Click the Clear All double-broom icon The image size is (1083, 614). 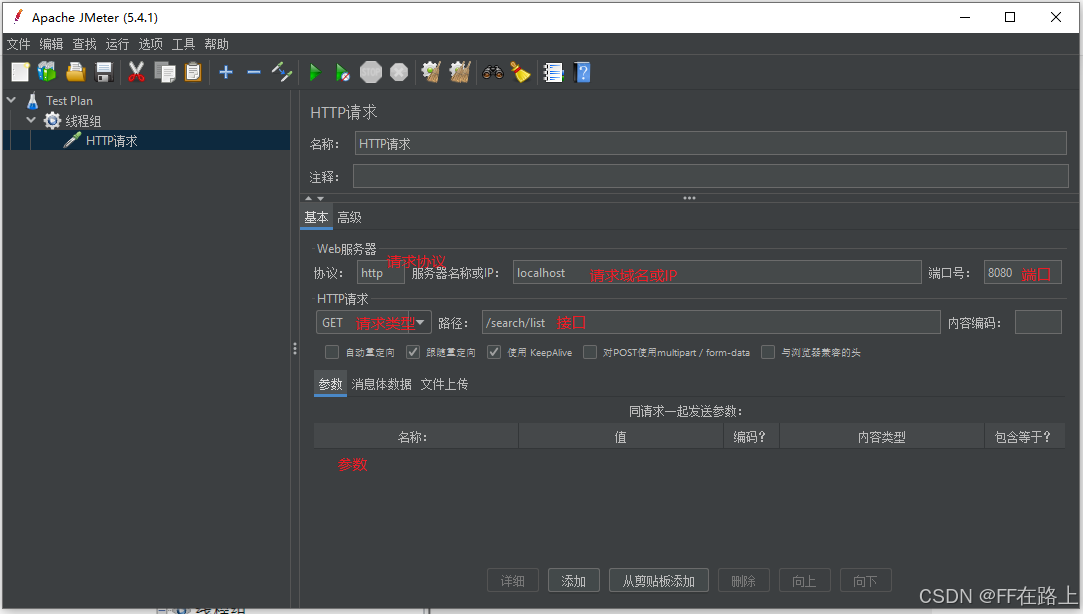pos(460,72)
